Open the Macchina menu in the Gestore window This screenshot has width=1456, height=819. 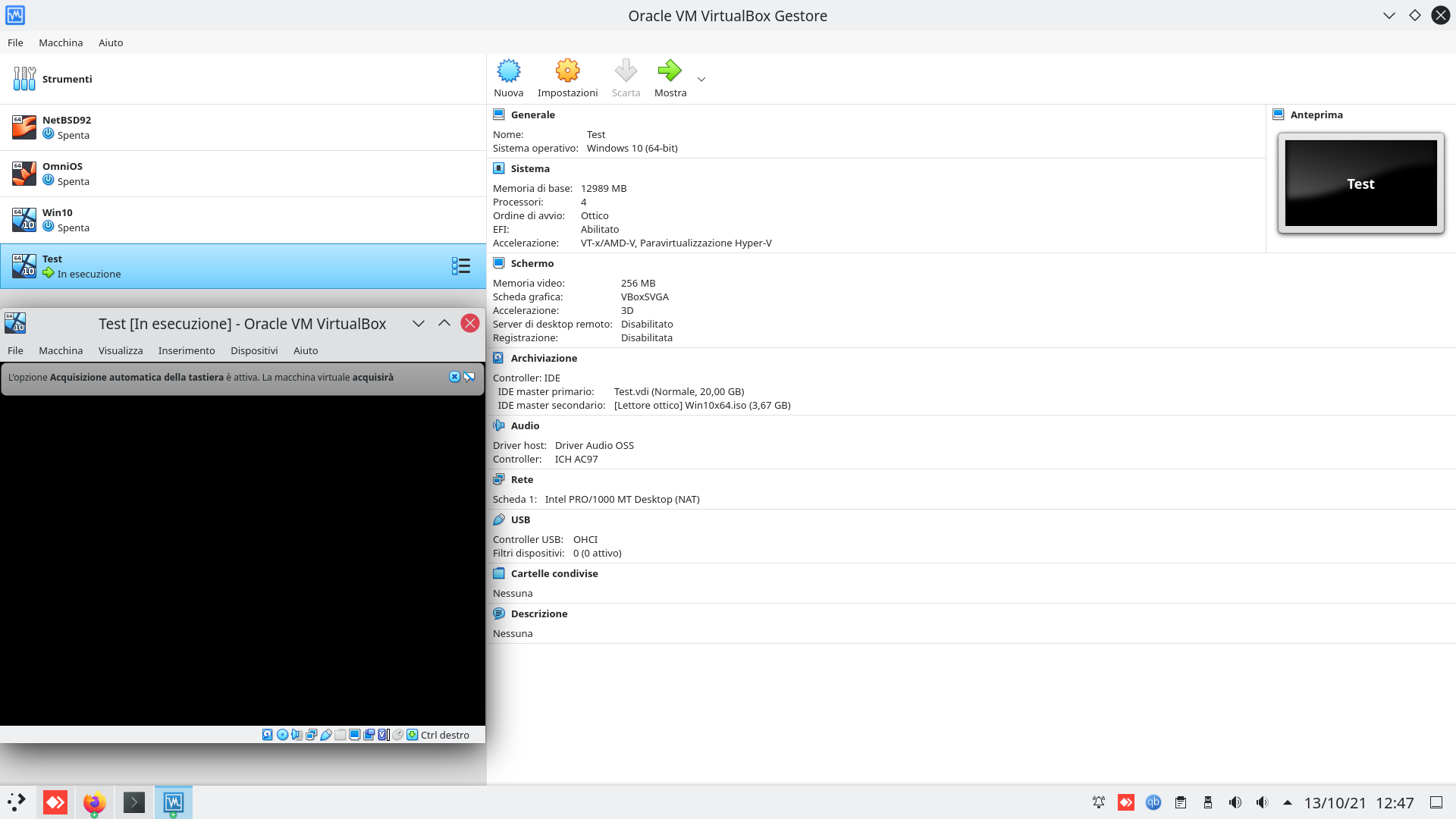[61, 42]
